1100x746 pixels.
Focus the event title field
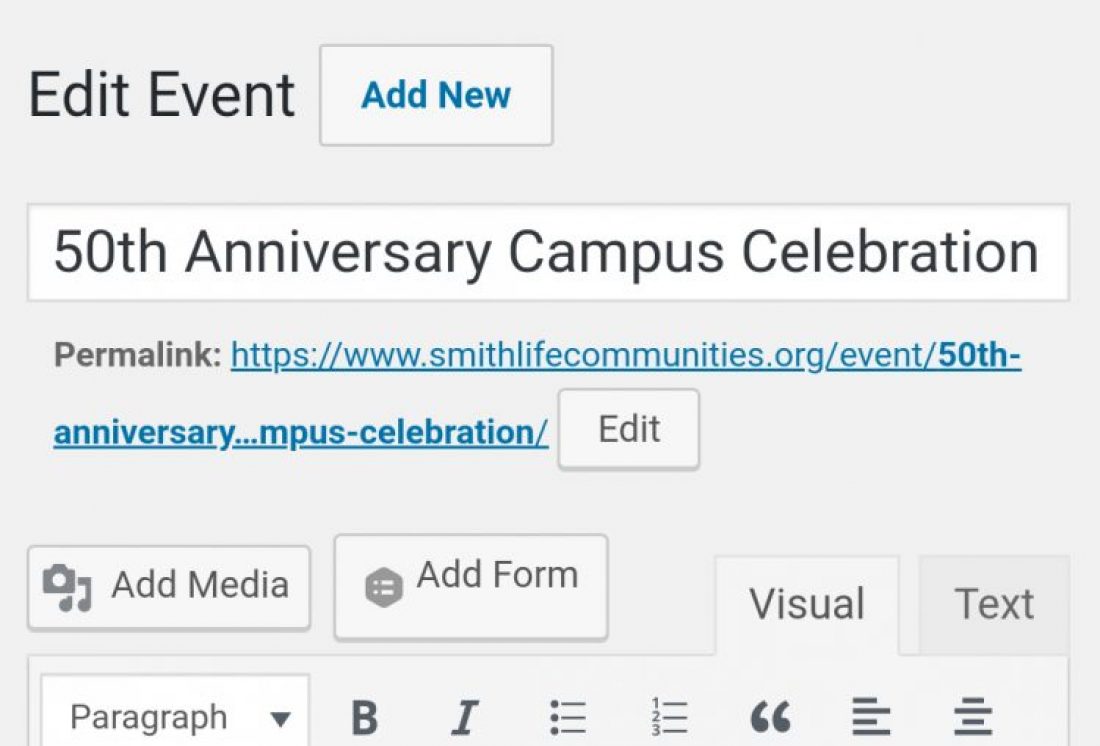[546, 253]
